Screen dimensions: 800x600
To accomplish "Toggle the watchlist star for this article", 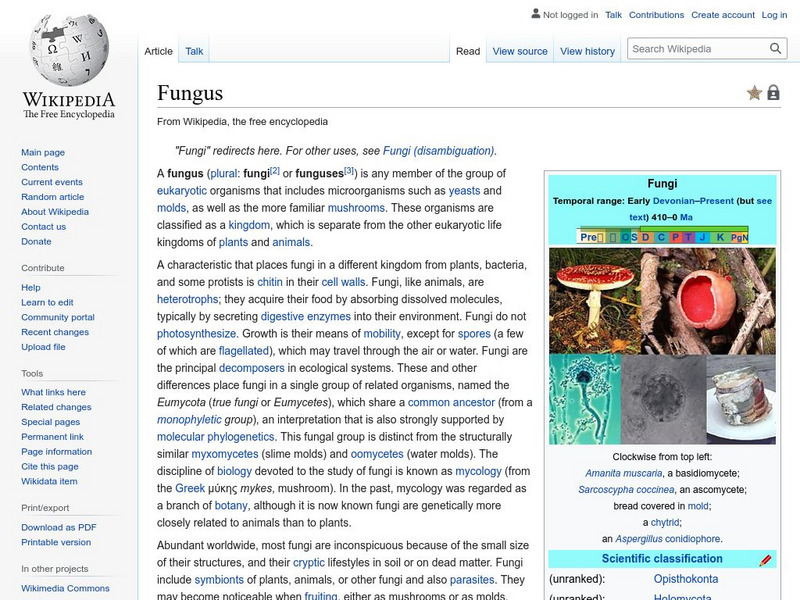I will pos(754,90).
